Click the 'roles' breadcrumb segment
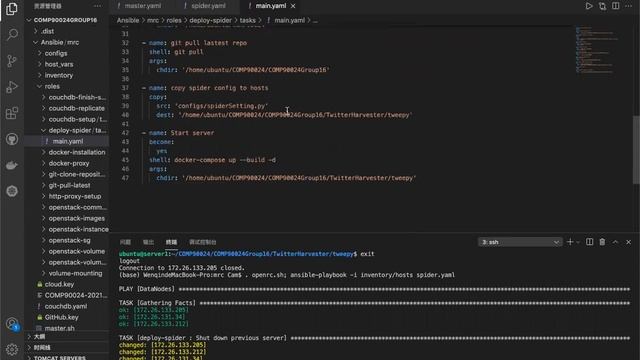 [173, 20]
